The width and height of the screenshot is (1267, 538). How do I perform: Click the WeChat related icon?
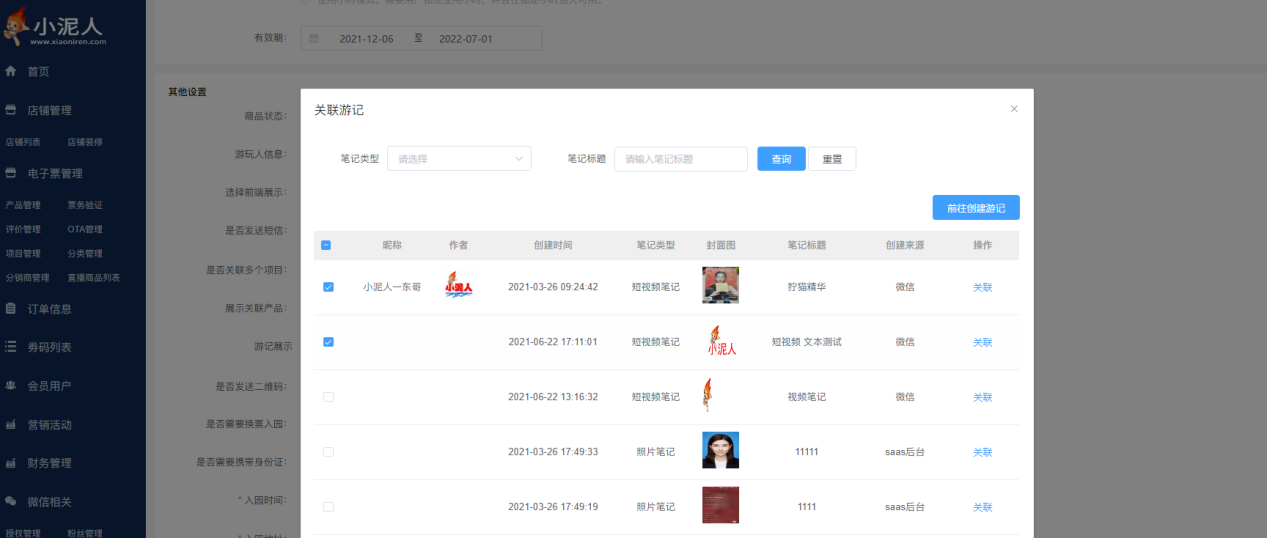point(11,501)
